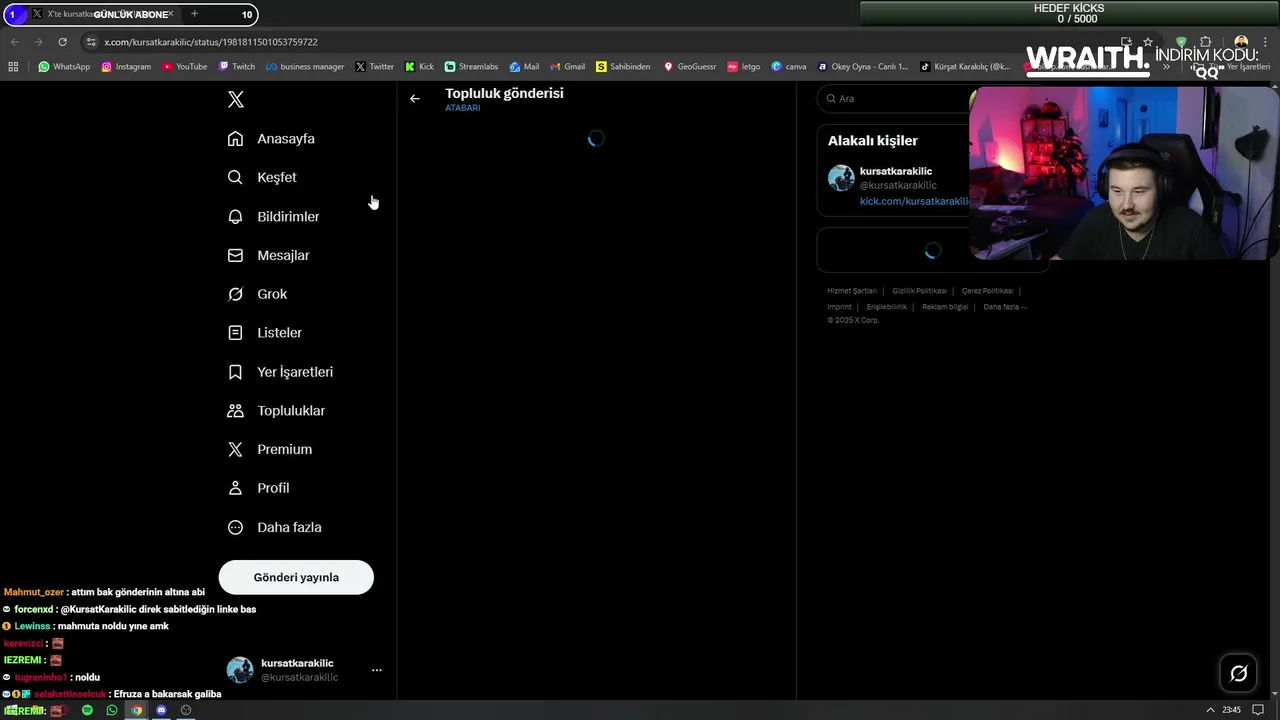This screenshot has height=720, width=1280.
Task: Show hidden tray icons chevron
Action: click(x=1210, y=711)
